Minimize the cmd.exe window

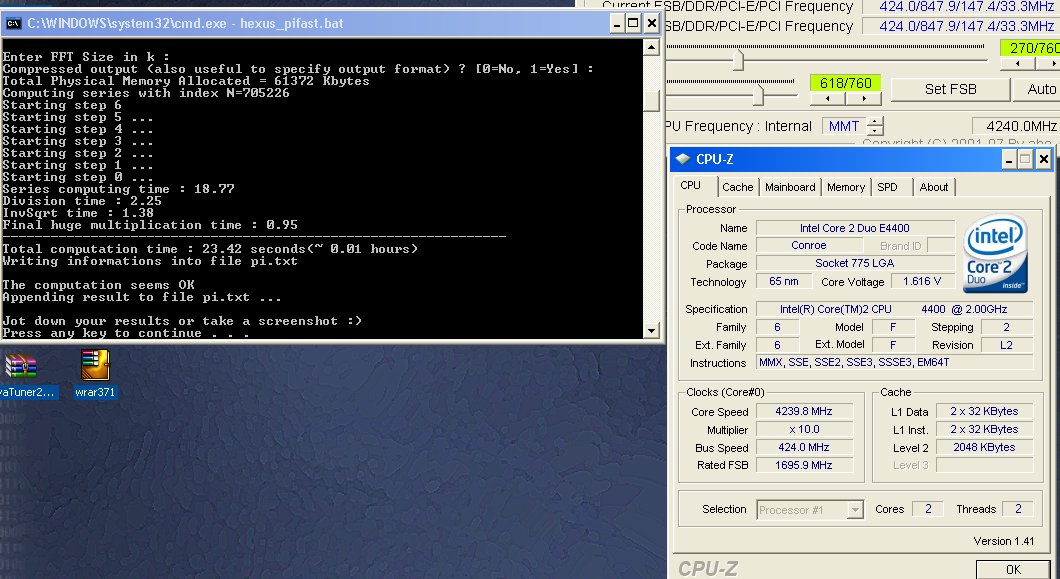pos(617,24)
